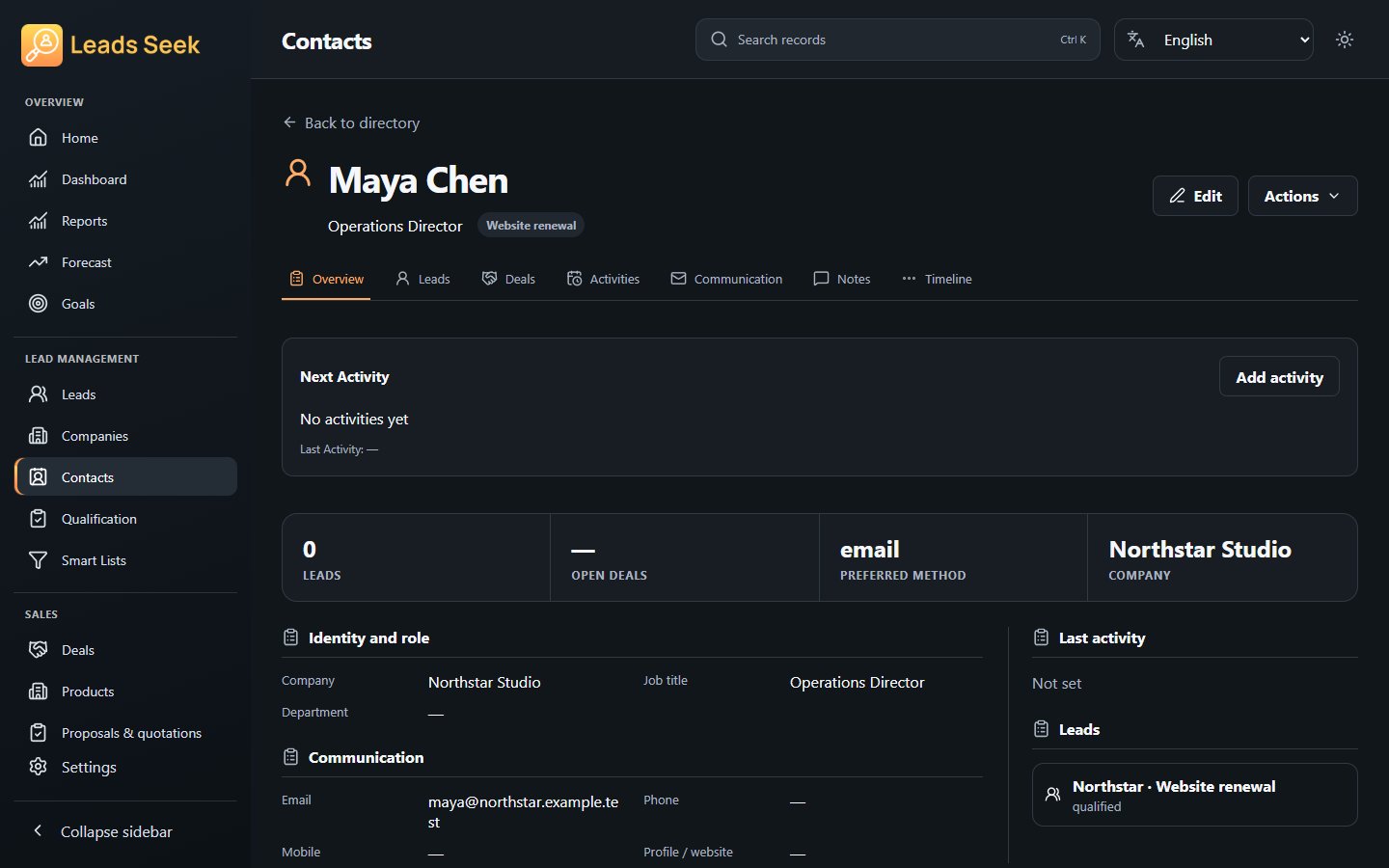The image size is (1389, 868).
Task: Click into the Search records field
Action: click(897, 40)
